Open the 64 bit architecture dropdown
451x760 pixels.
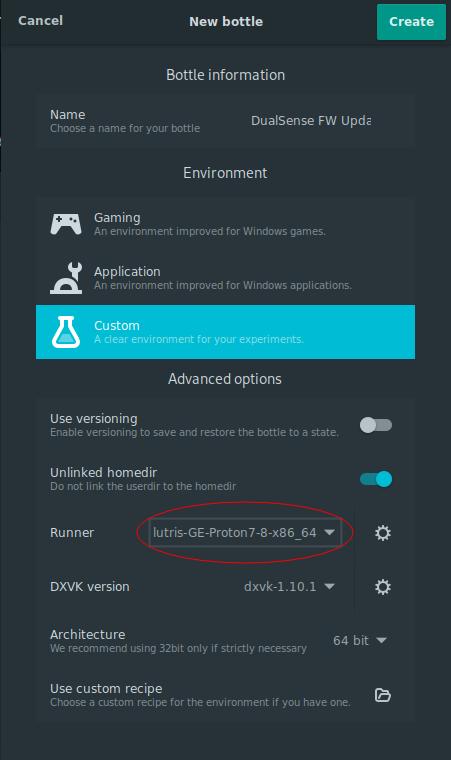[359, 640]
